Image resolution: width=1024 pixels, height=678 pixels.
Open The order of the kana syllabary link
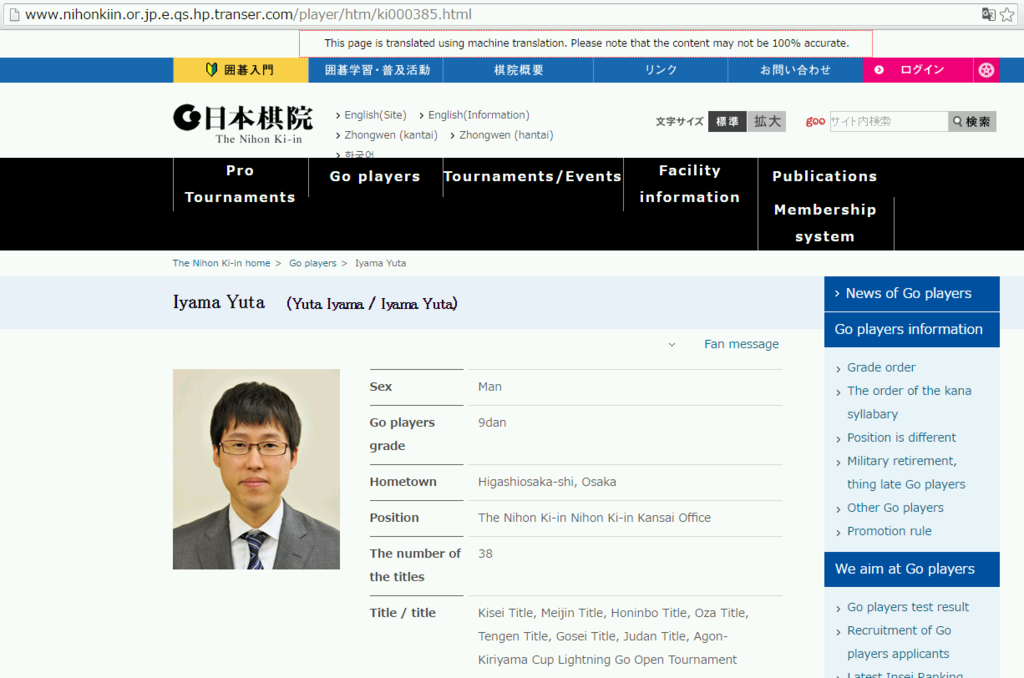click(908, 402)
